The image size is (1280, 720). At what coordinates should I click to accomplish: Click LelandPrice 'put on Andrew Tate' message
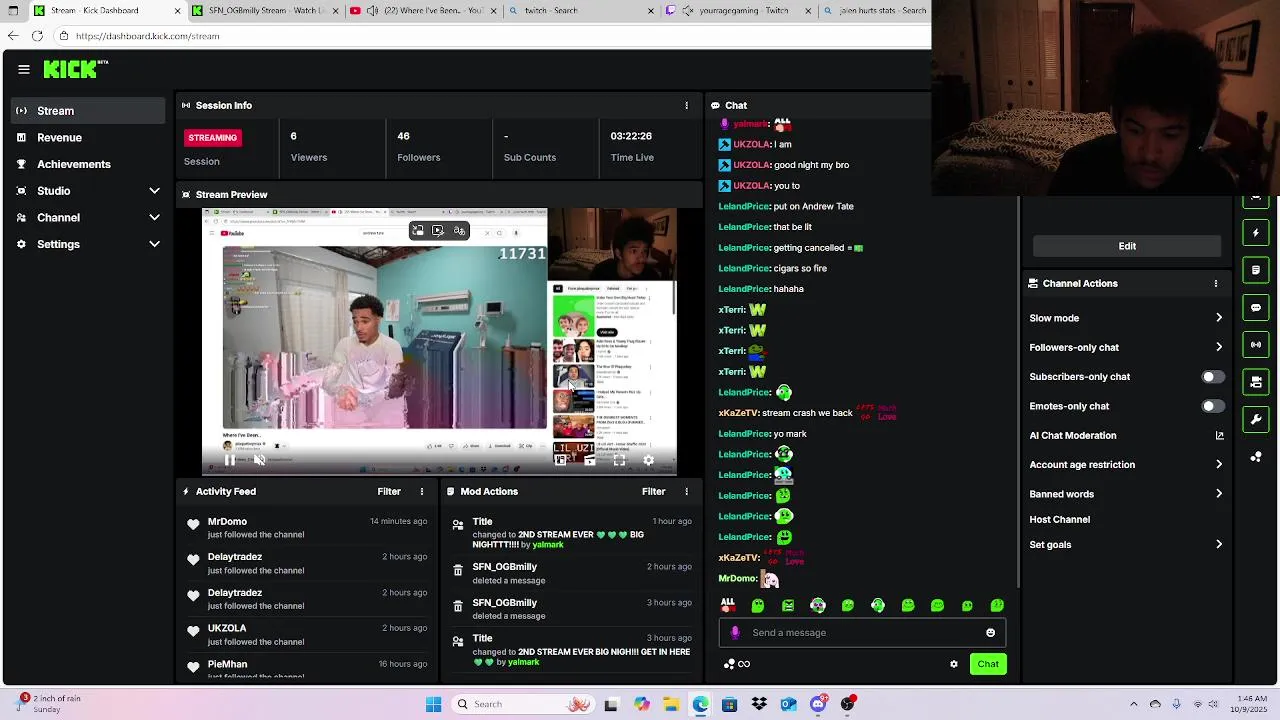coord(786,206)
